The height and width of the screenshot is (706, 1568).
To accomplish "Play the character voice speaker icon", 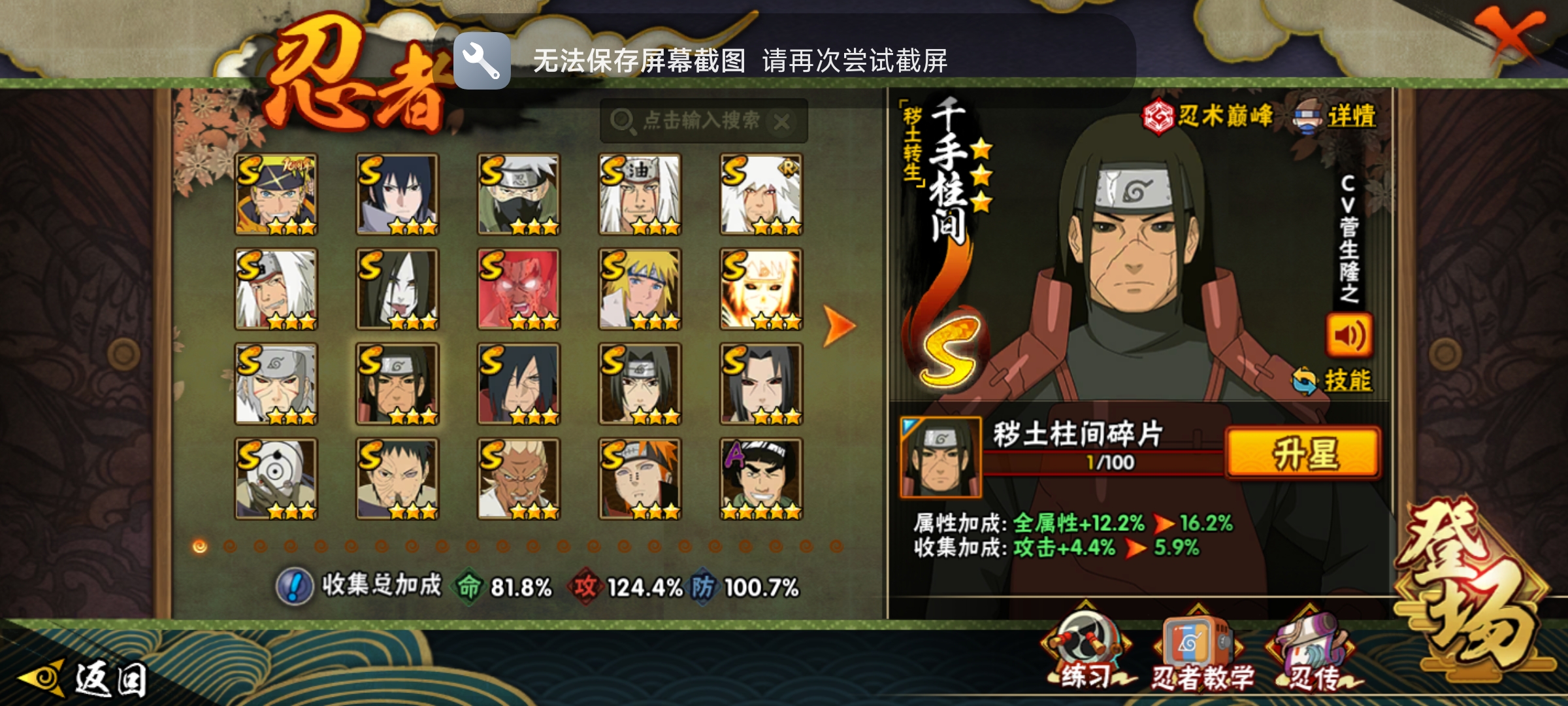I will coord(1349,335).
